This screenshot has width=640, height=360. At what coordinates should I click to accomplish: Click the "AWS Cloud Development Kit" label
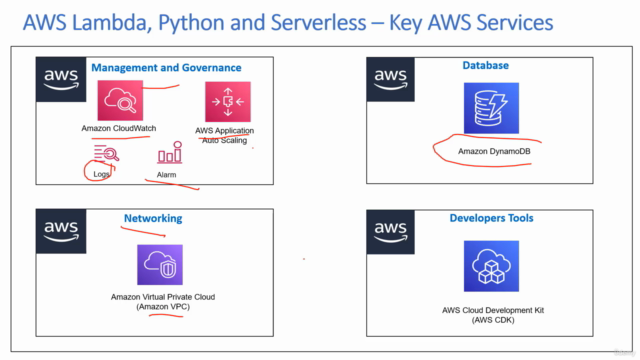click(493, 315)
